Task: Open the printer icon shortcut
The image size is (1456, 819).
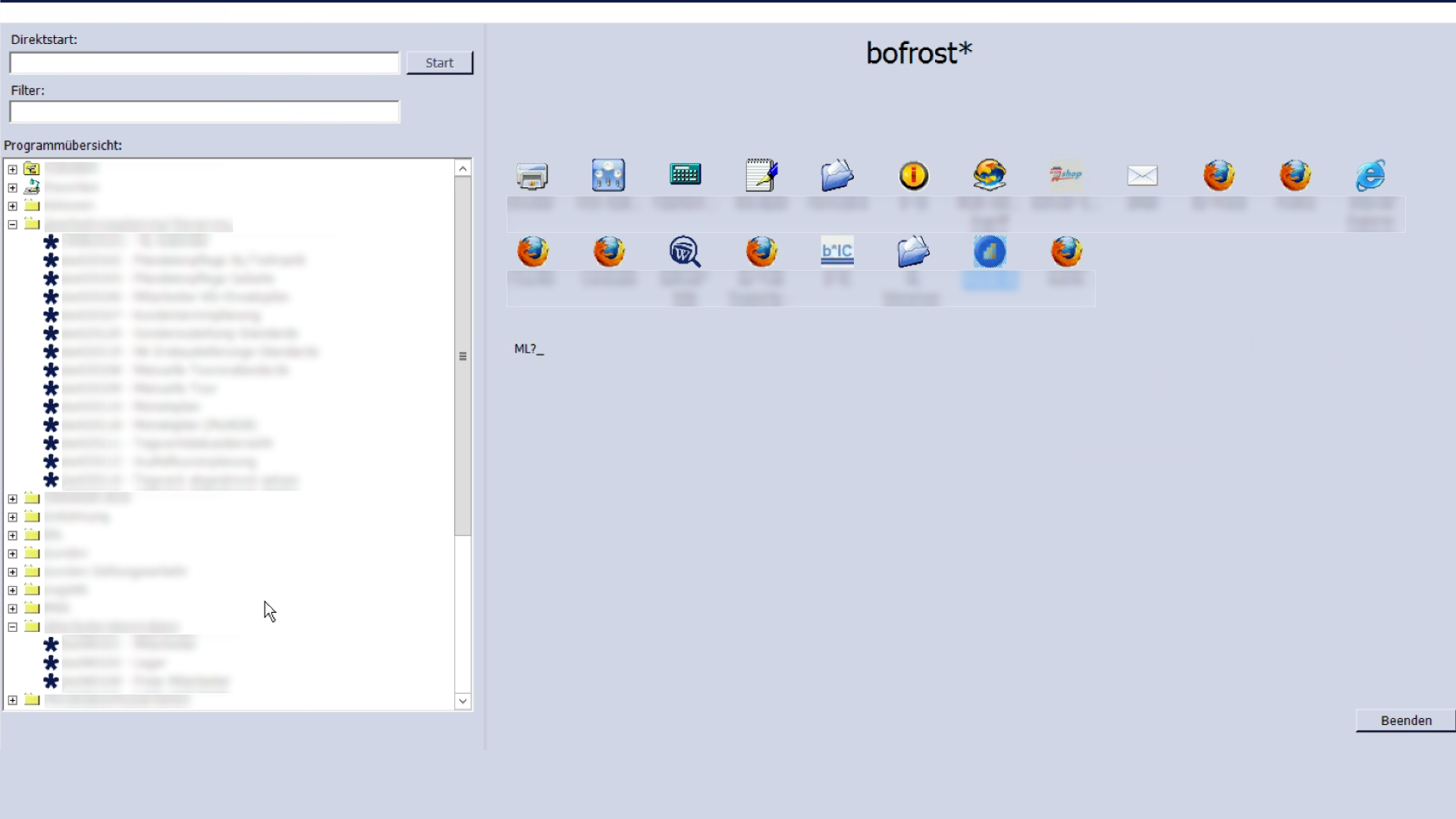Action: tap(532, 176)
